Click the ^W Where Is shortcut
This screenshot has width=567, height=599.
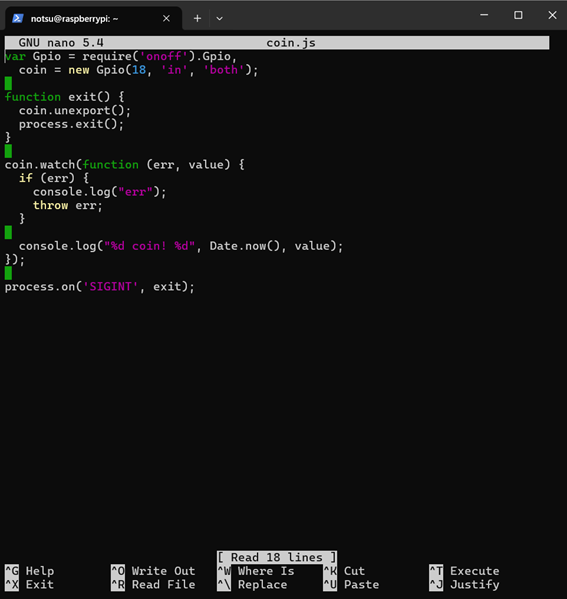coord(256,571)
